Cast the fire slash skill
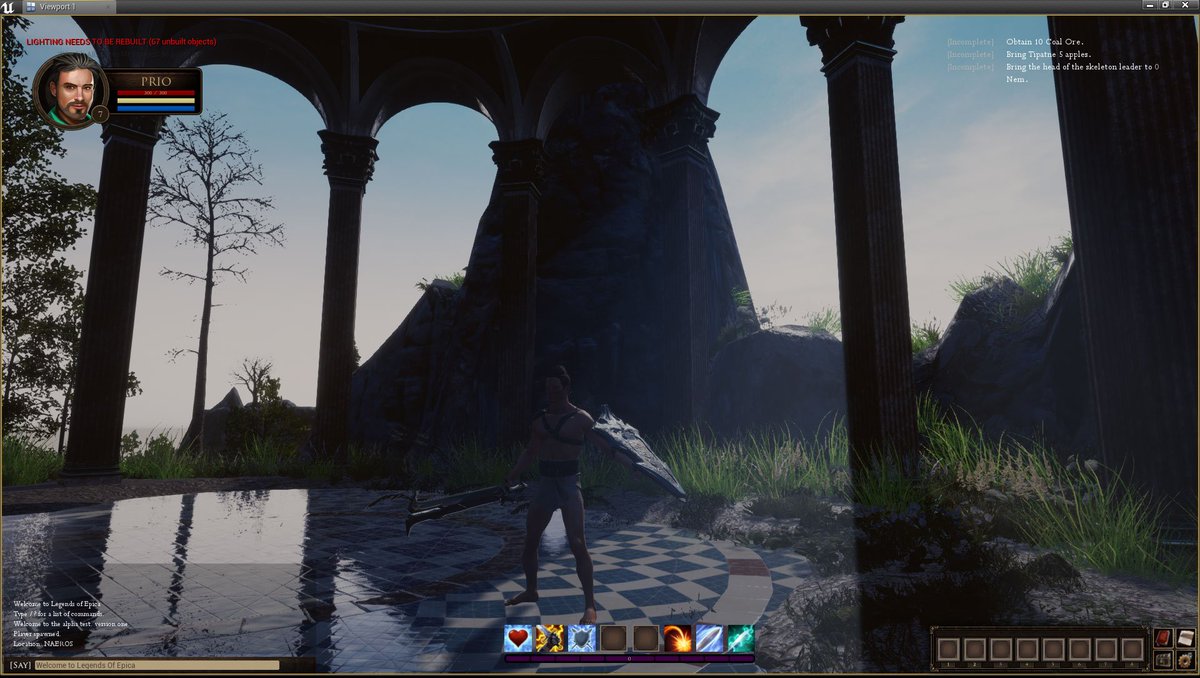 (x=678, y=638)
